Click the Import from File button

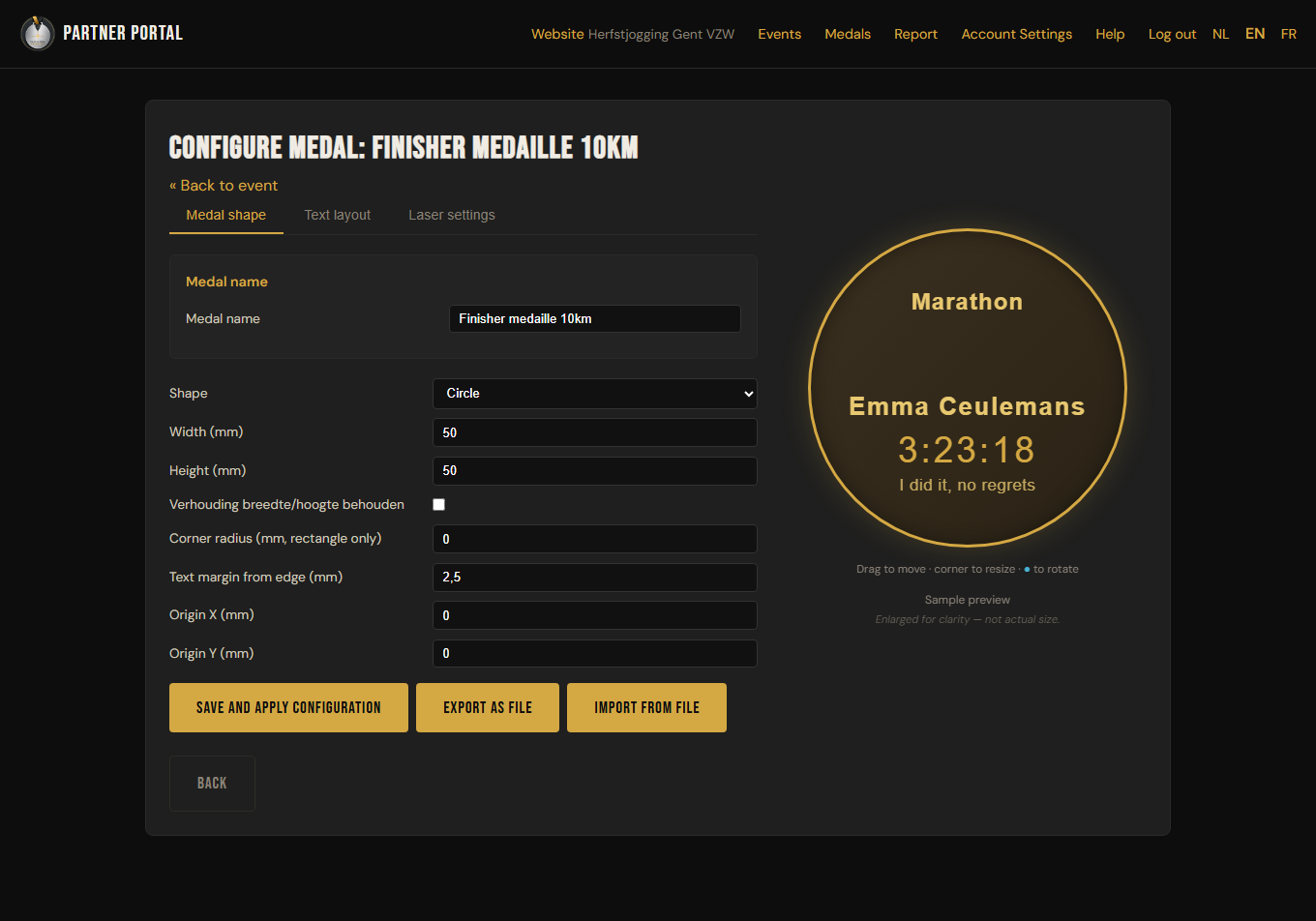tap(646, 707)
